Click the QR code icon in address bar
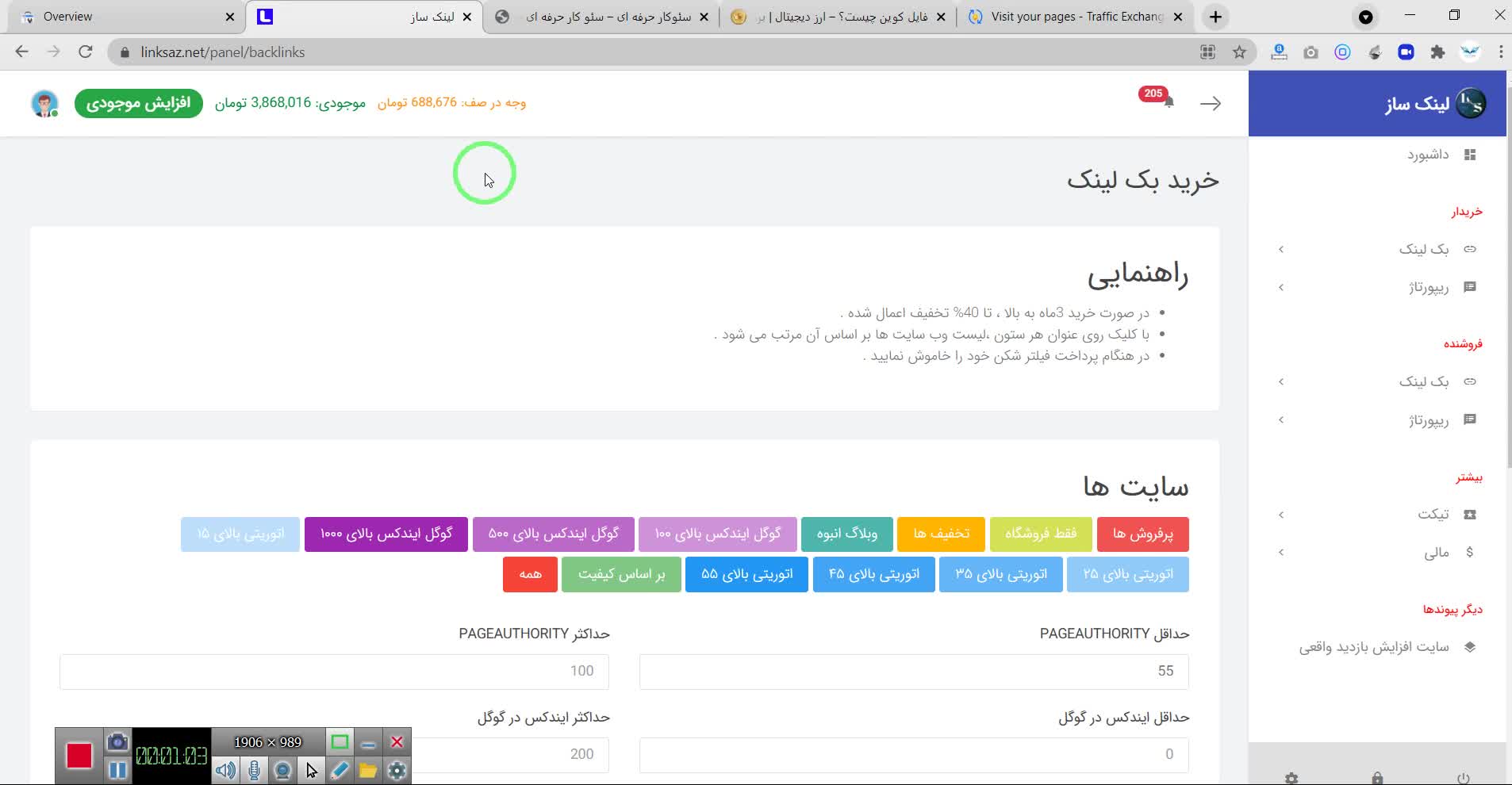 point(1207,52)
